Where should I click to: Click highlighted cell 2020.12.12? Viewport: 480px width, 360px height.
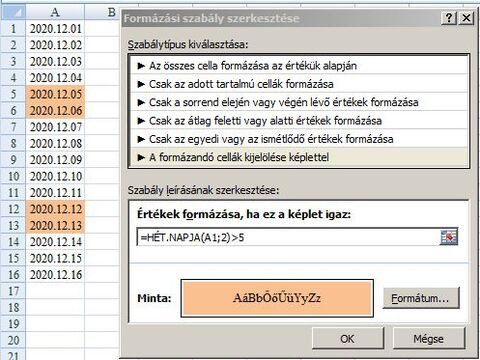tap(55, 209)
